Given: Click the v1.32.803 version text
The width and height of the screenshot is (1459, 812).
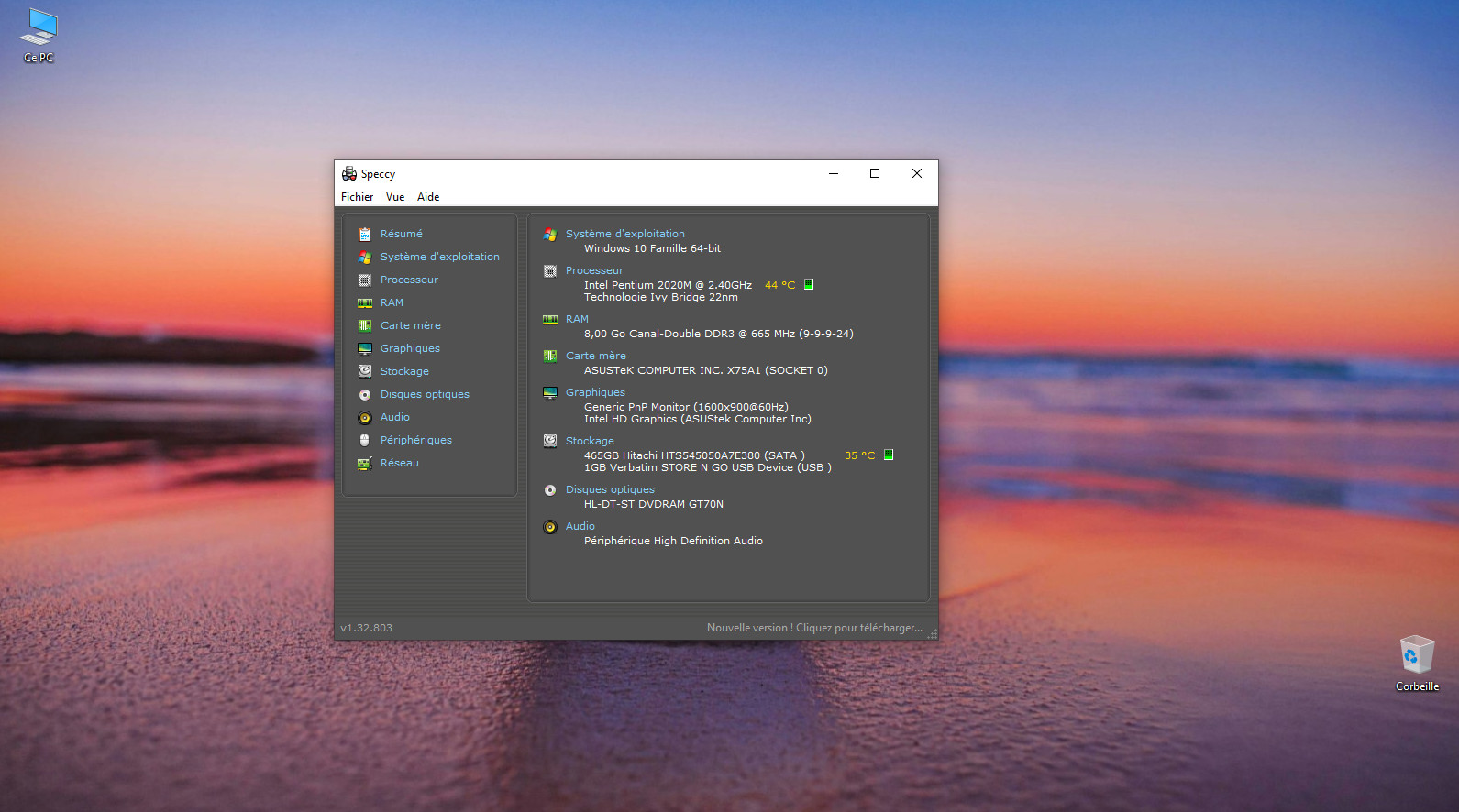Looking at the screenshot, I should coord(366,628).
